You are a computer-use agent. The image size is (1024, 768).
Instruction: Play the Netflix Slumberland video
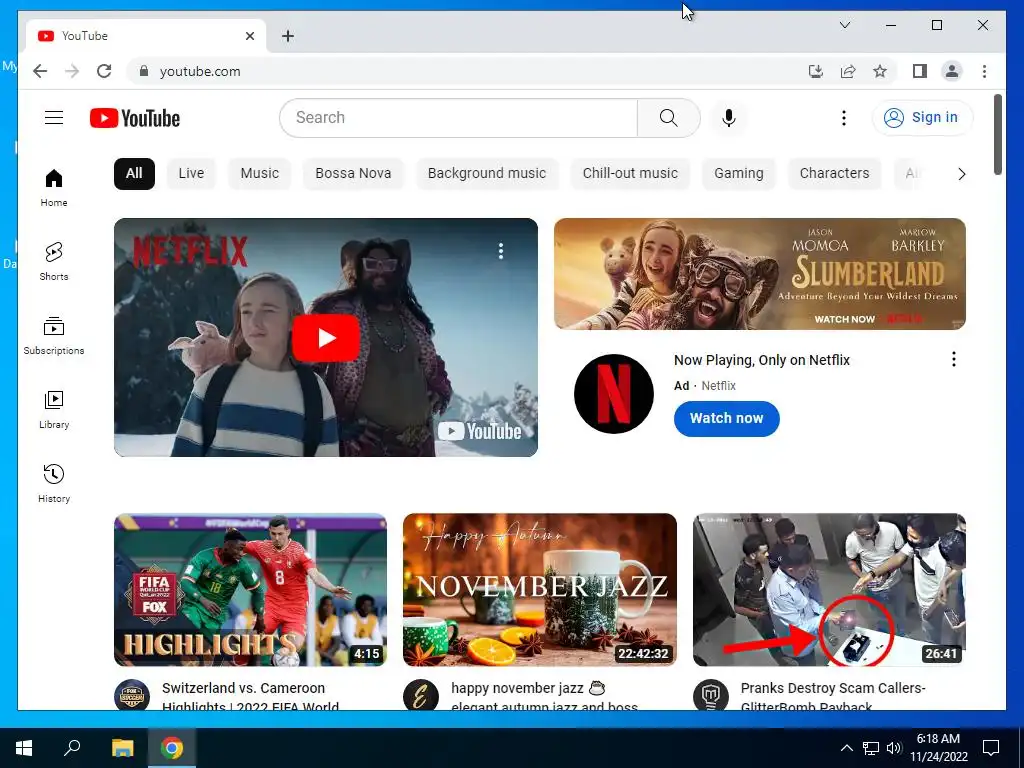325,338
